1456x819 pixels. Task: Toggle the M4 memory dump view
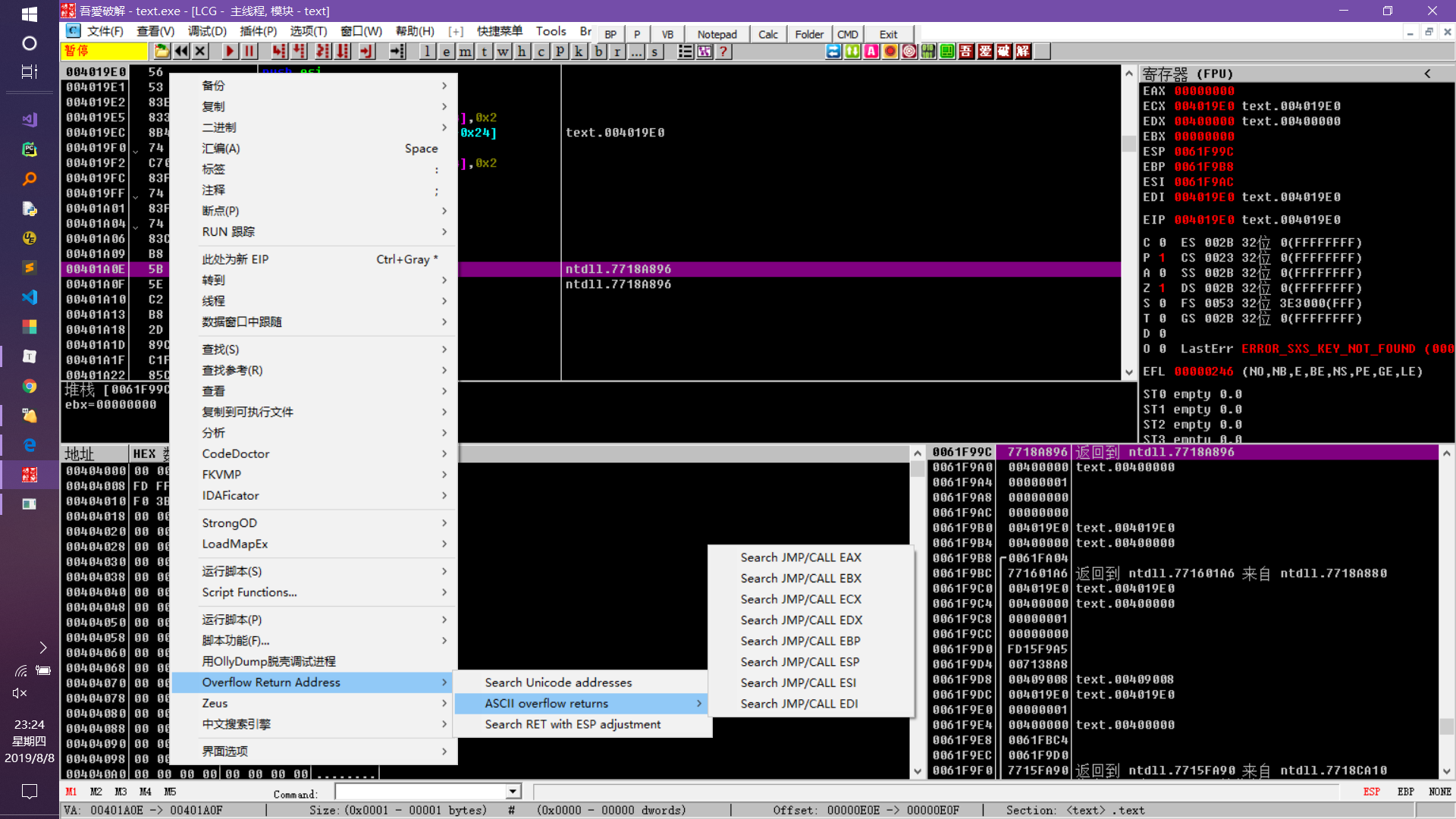pyautogui.click(x=146, y=792)
